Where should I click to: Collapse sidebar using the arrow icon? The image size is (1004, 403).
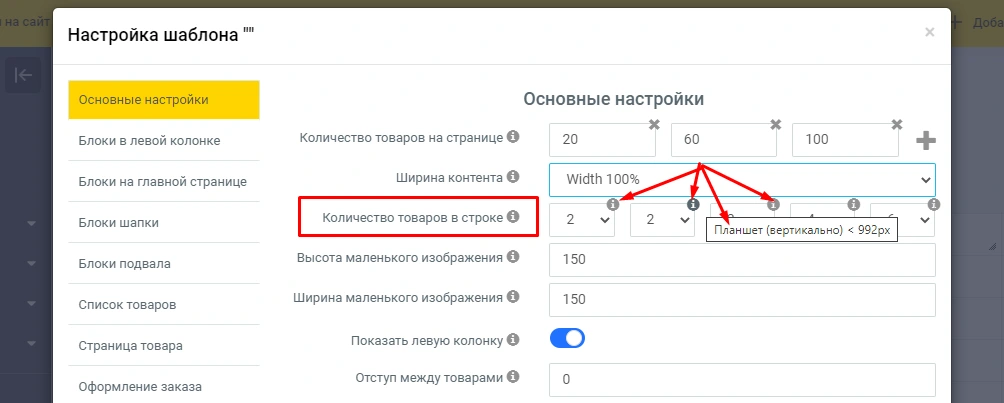pos(23,75)
